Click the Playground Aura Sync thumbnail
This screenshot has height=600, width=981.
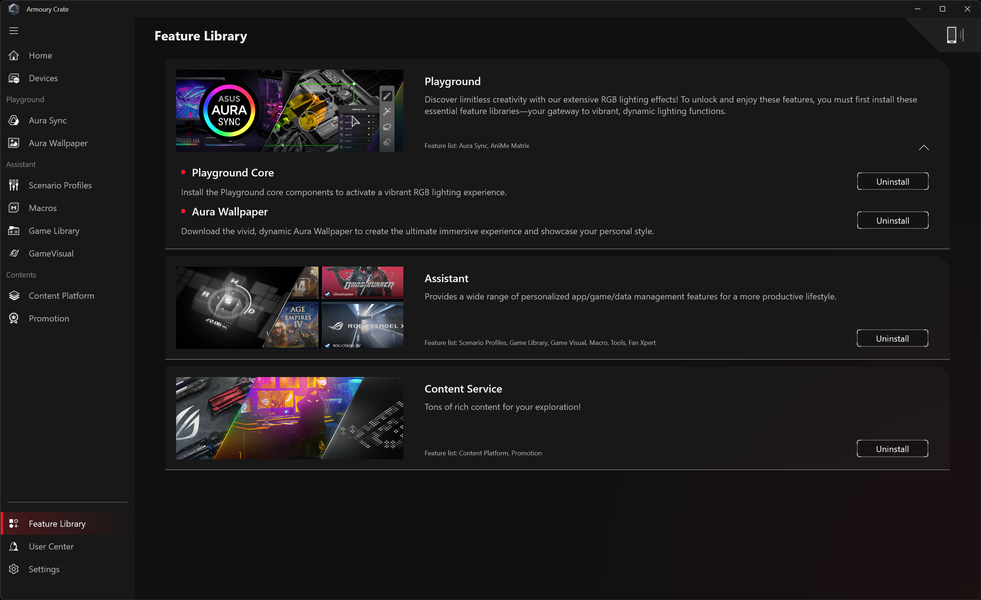(290, 111)
